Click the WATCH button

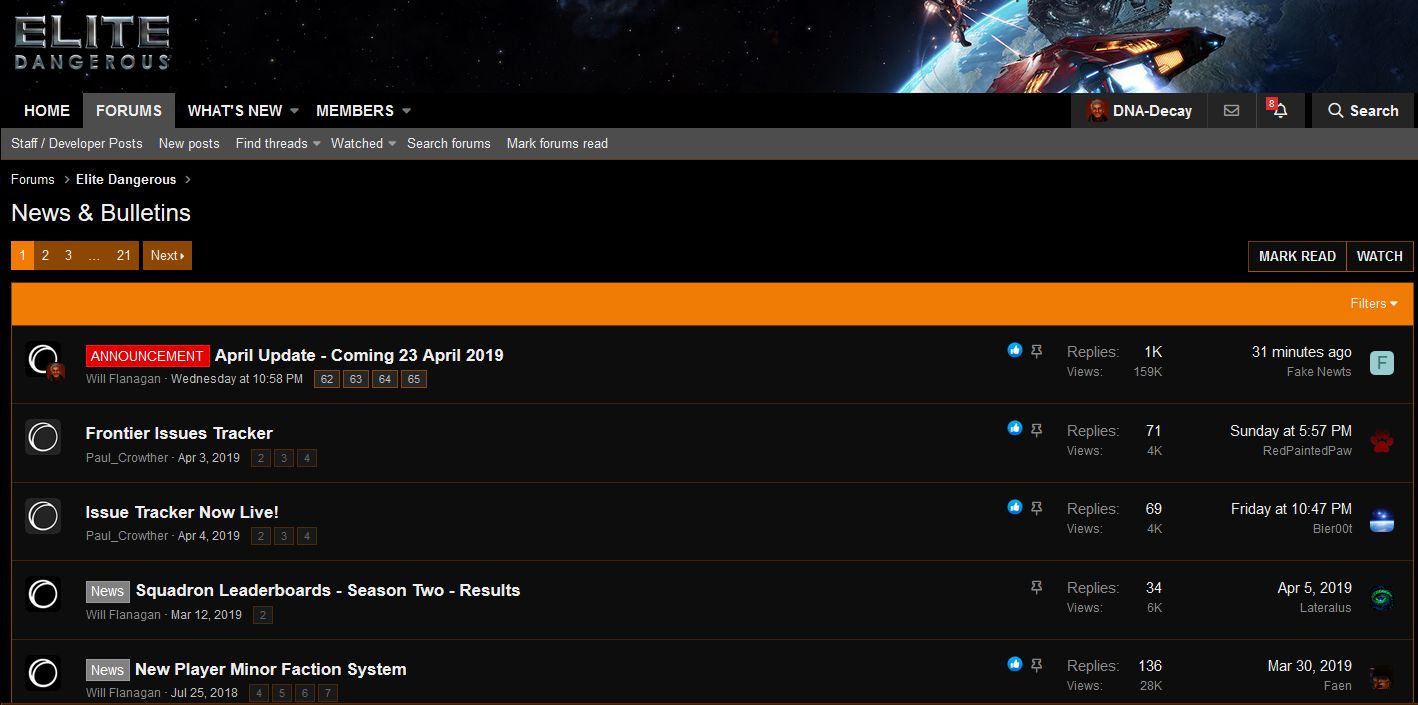pyautogui.click(x=1380, y=256)
